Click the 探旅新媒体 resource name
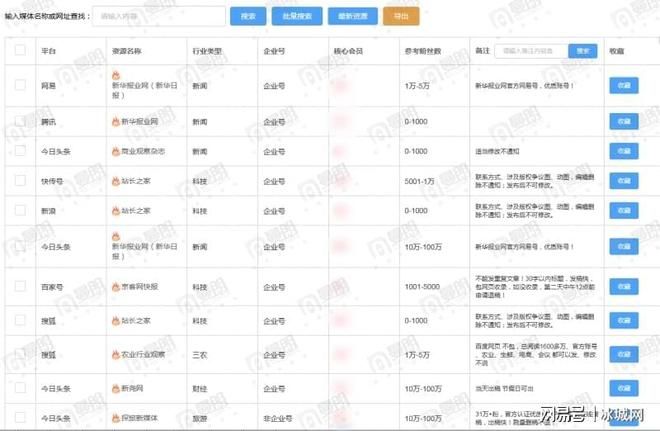This screenshot has width=660, height=431. coord(139,418)
